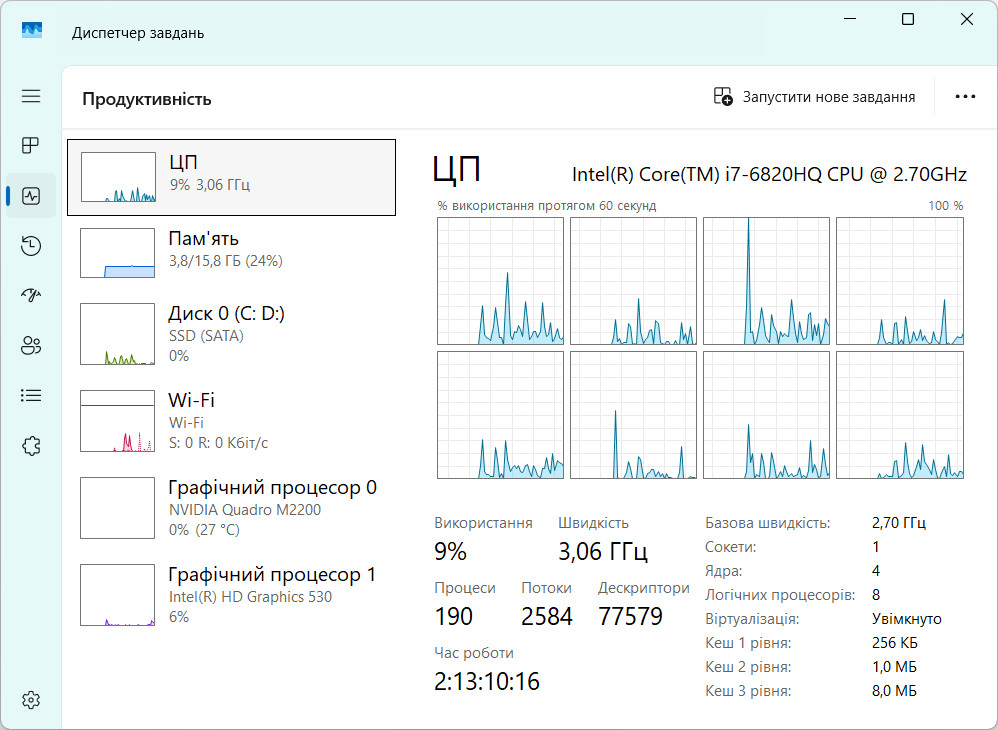This screenshot has height=730, width=998.
Task: Click the Intel(R) Core(TM) i7-6820HQ processor name
Action: [x=770, y=174]
